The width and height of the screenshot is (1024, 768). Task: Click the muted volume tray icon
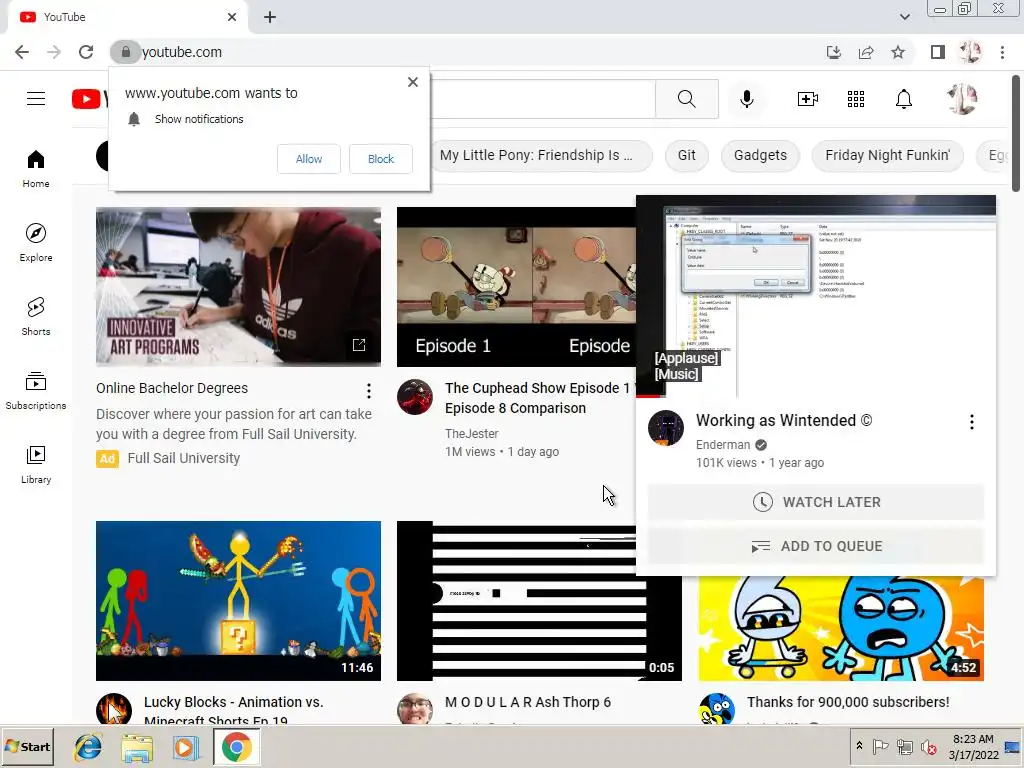coord(928,746)
